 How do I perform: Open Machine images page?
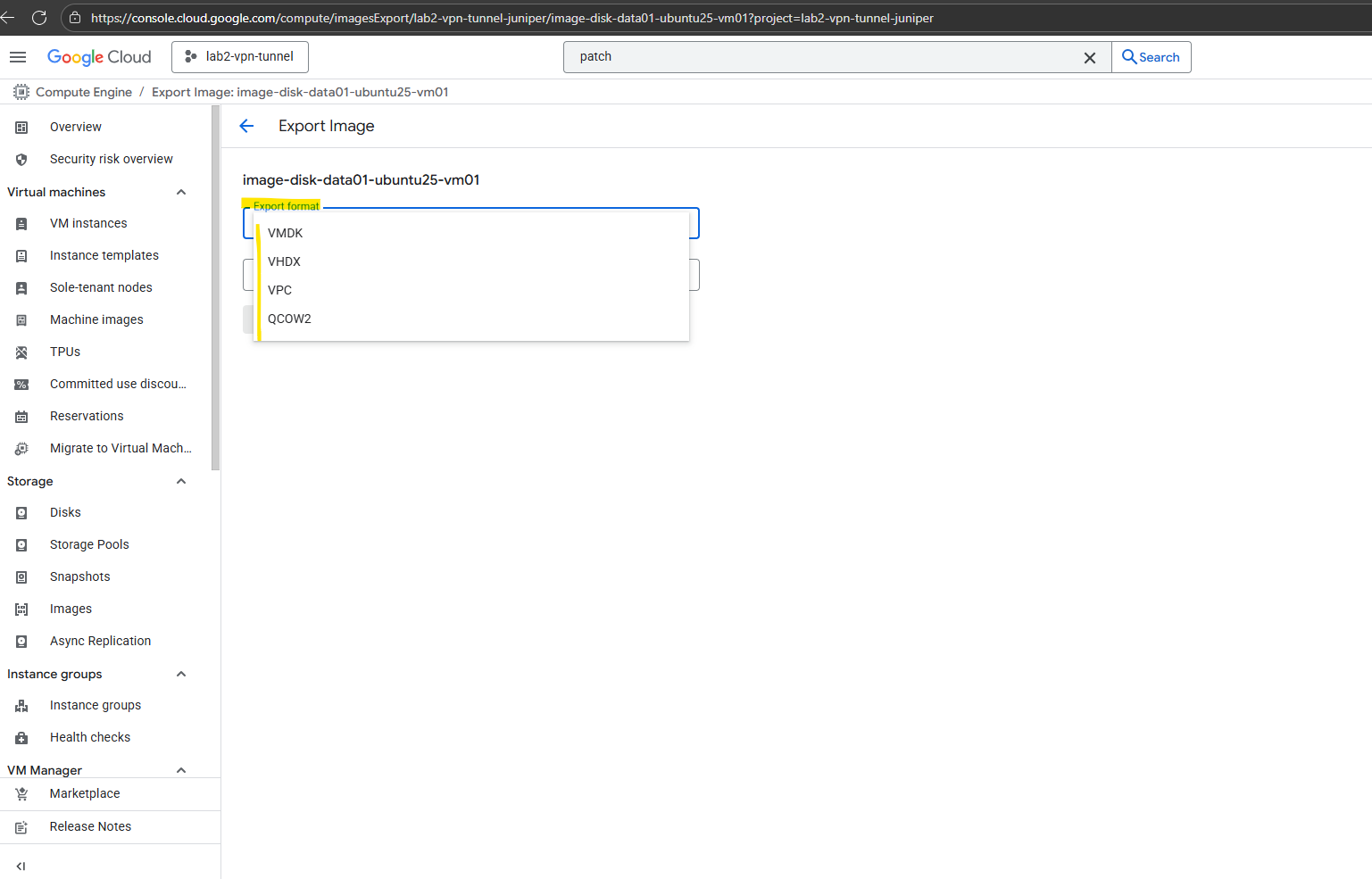click(x=96, y=319)
